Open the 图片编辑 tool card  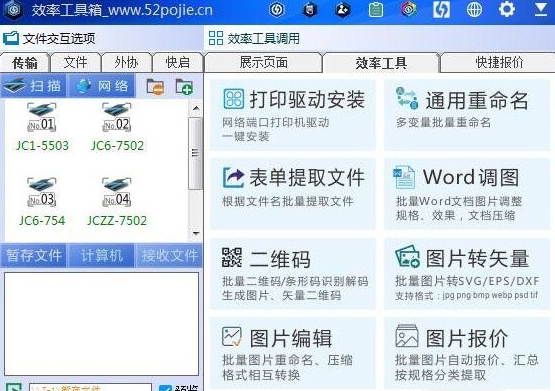pos(293,353)
